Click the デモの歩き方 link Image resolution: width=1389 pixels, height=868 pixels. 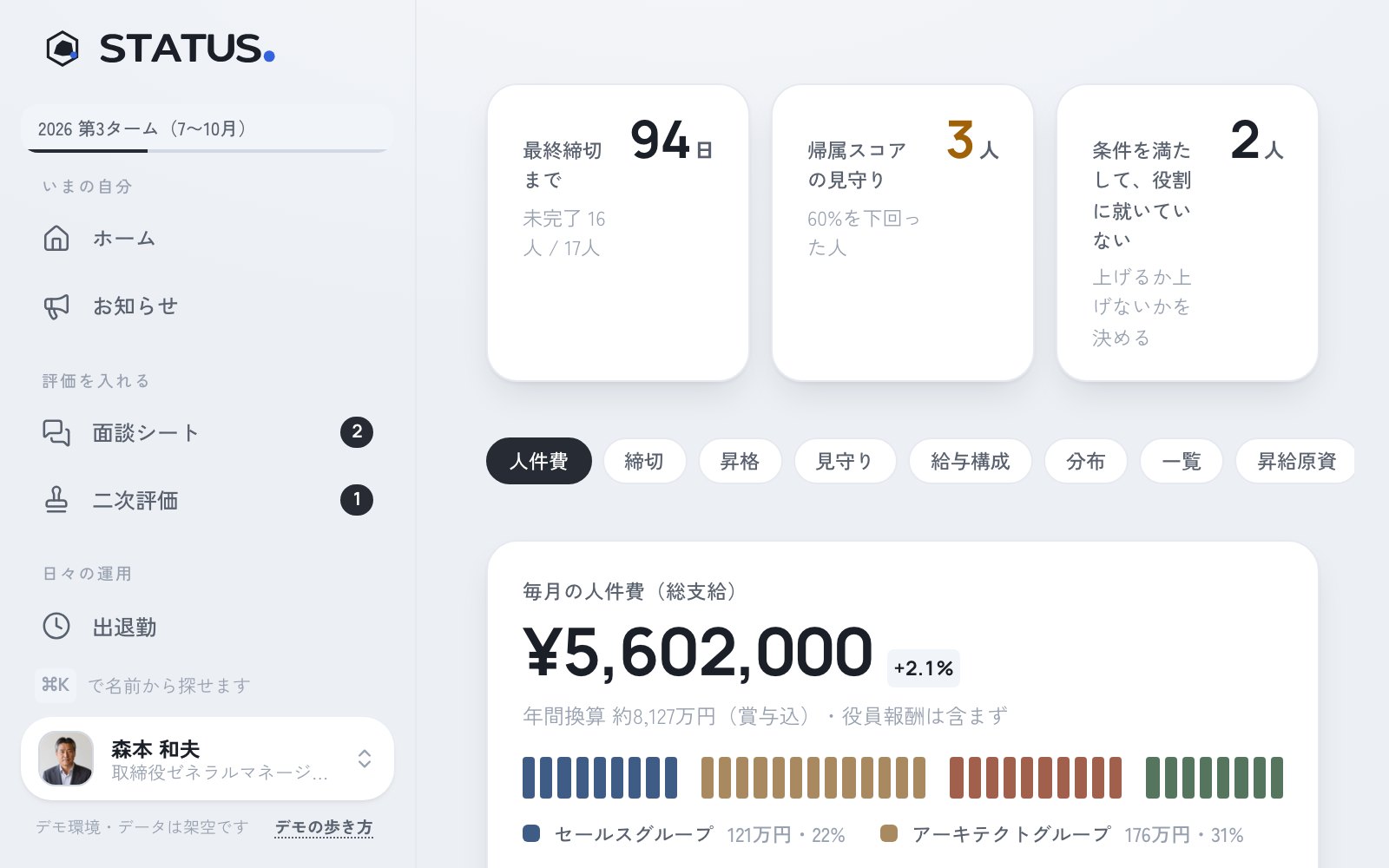click(324, 827)
